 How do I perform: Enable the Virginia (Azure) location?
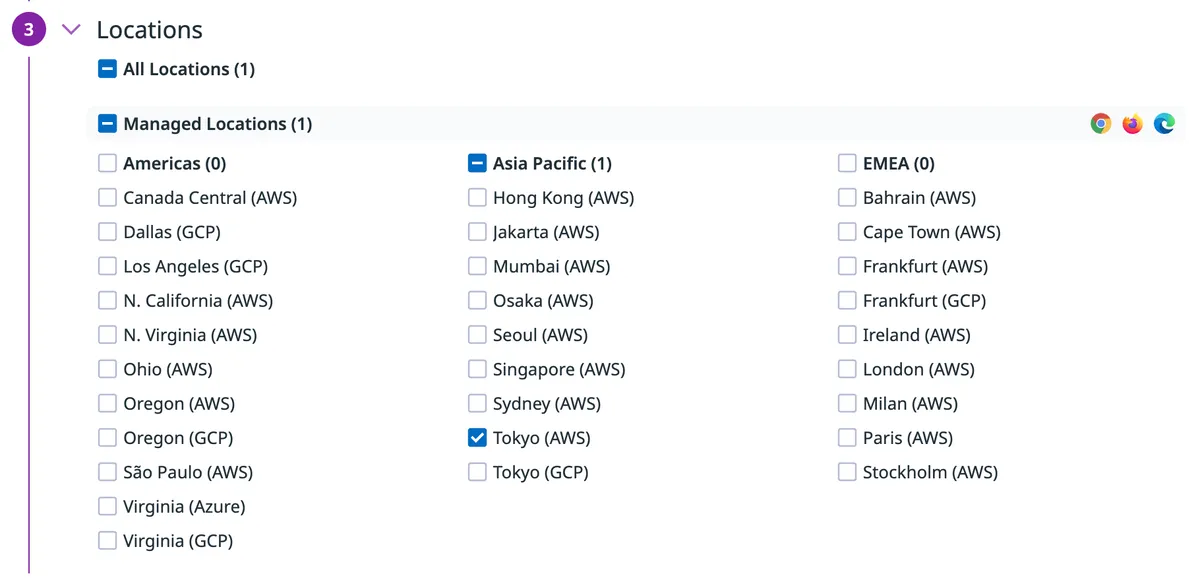click(x=108, y=507)
